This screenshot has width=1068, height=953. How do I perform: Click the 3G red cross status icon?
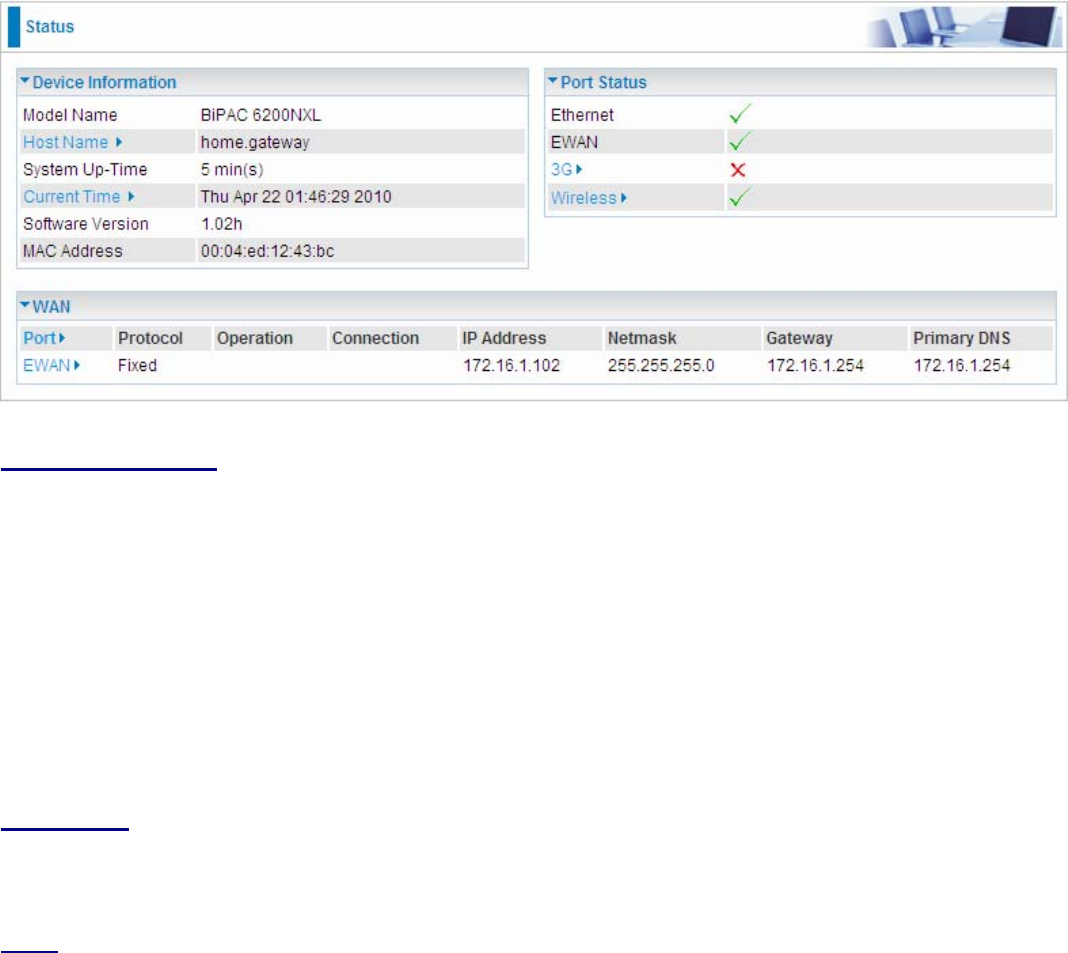(x=738, y=170)
